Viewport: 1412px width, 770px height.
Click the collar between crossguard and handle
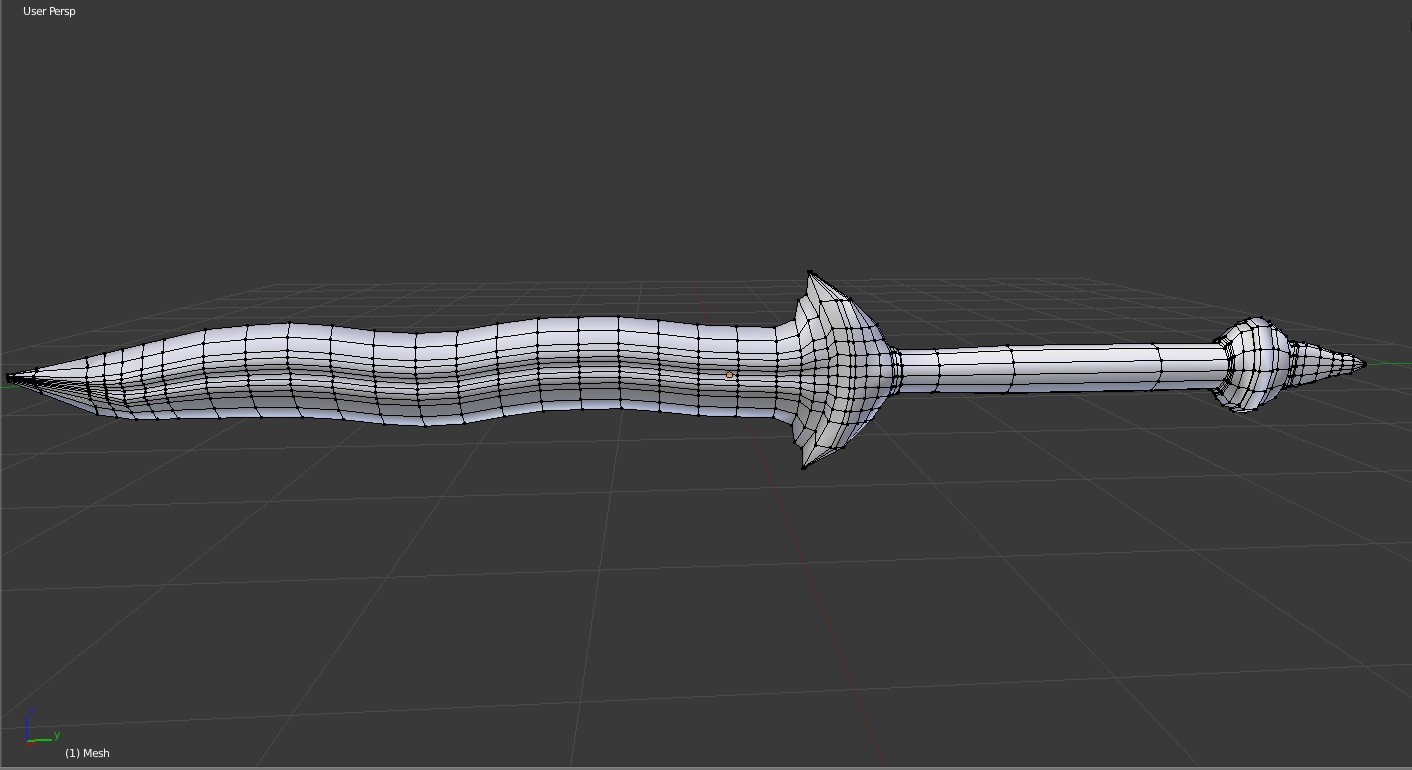[897, 368]
